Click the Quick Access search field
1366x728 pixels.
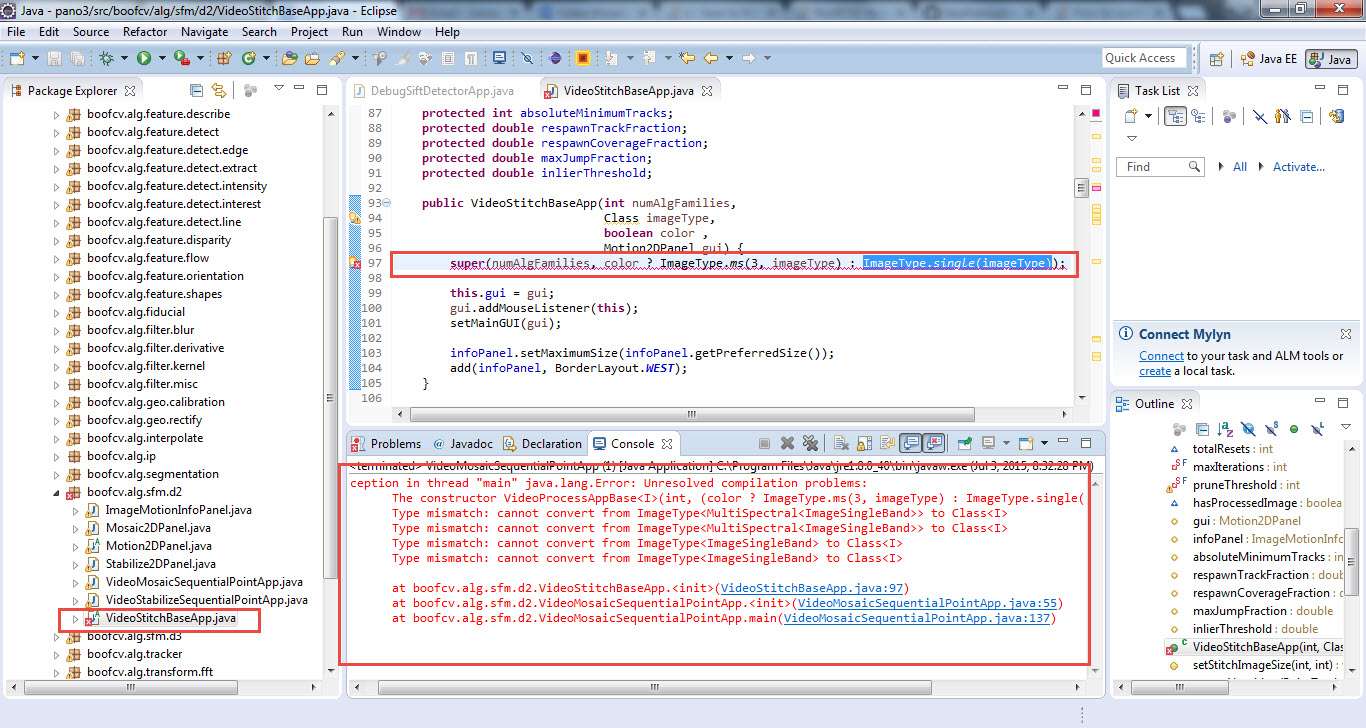click(1144, 58)
